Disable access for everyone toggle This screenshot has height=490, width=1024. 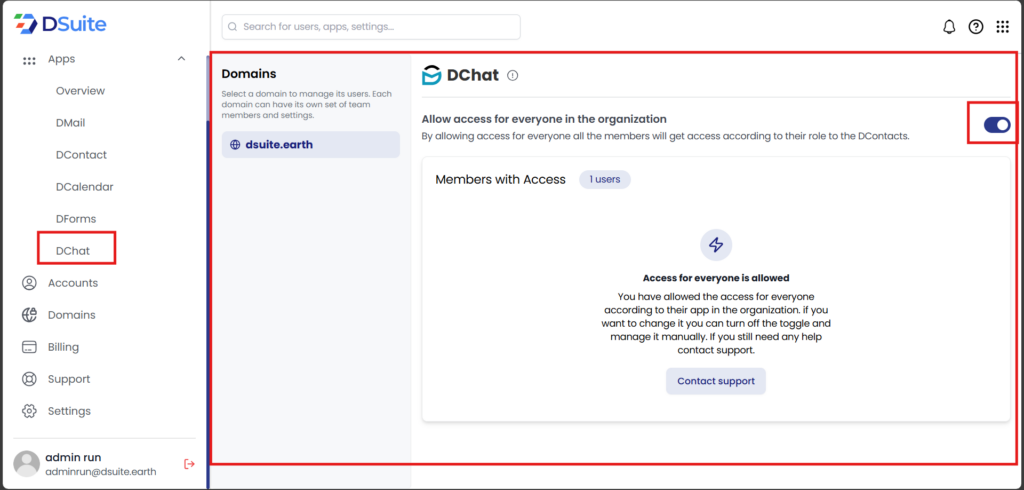[x=996, y=125]
